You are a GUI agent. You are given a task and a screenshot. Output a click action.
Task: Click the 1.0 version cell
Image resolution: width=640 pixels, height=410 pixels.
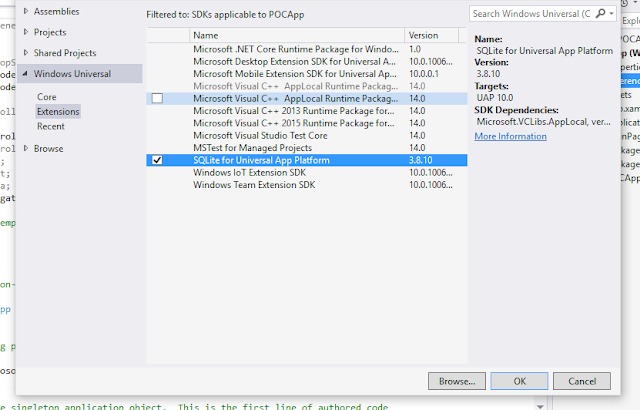click(x=415, y=49)
